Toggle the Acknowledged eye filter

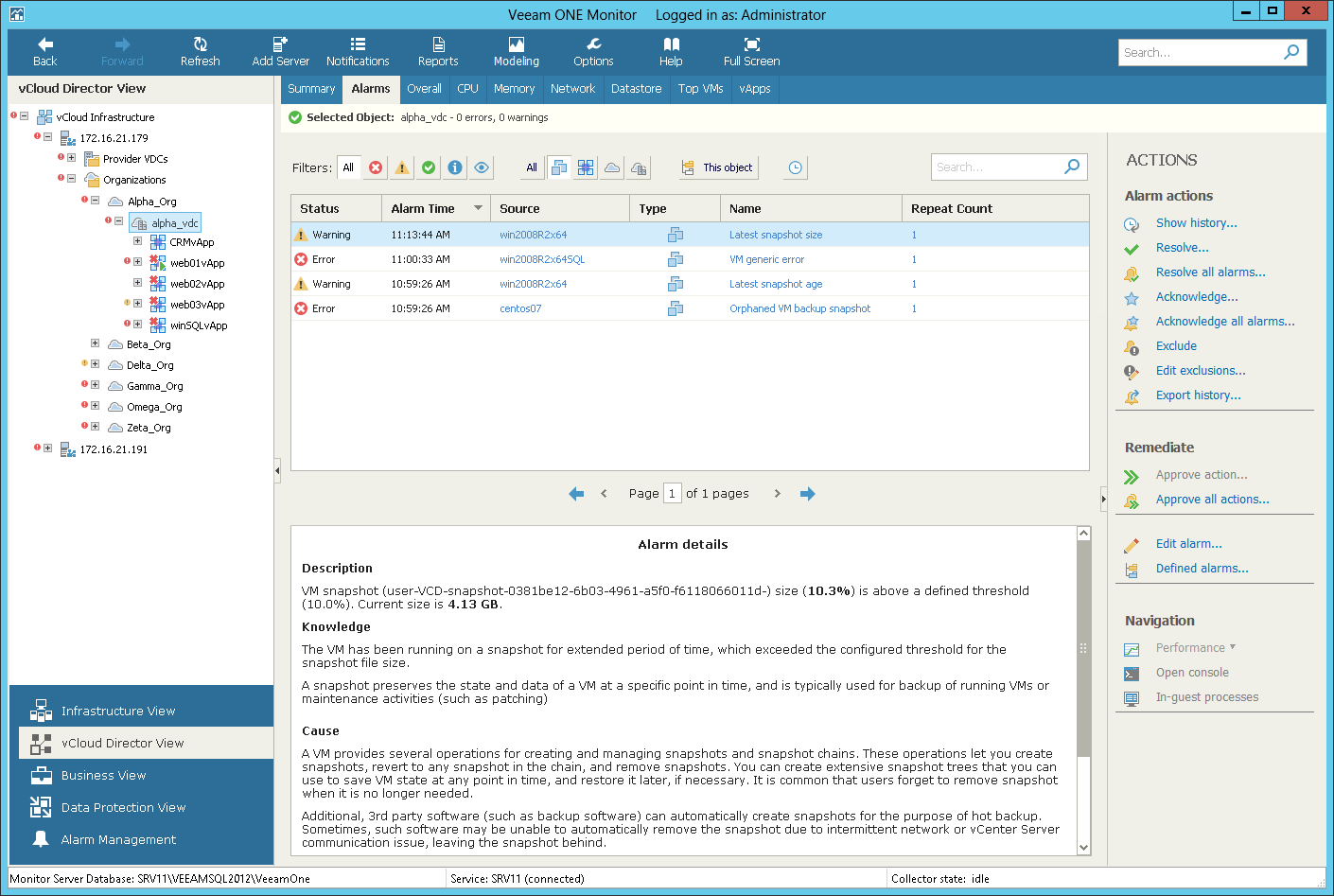point(482,167)
